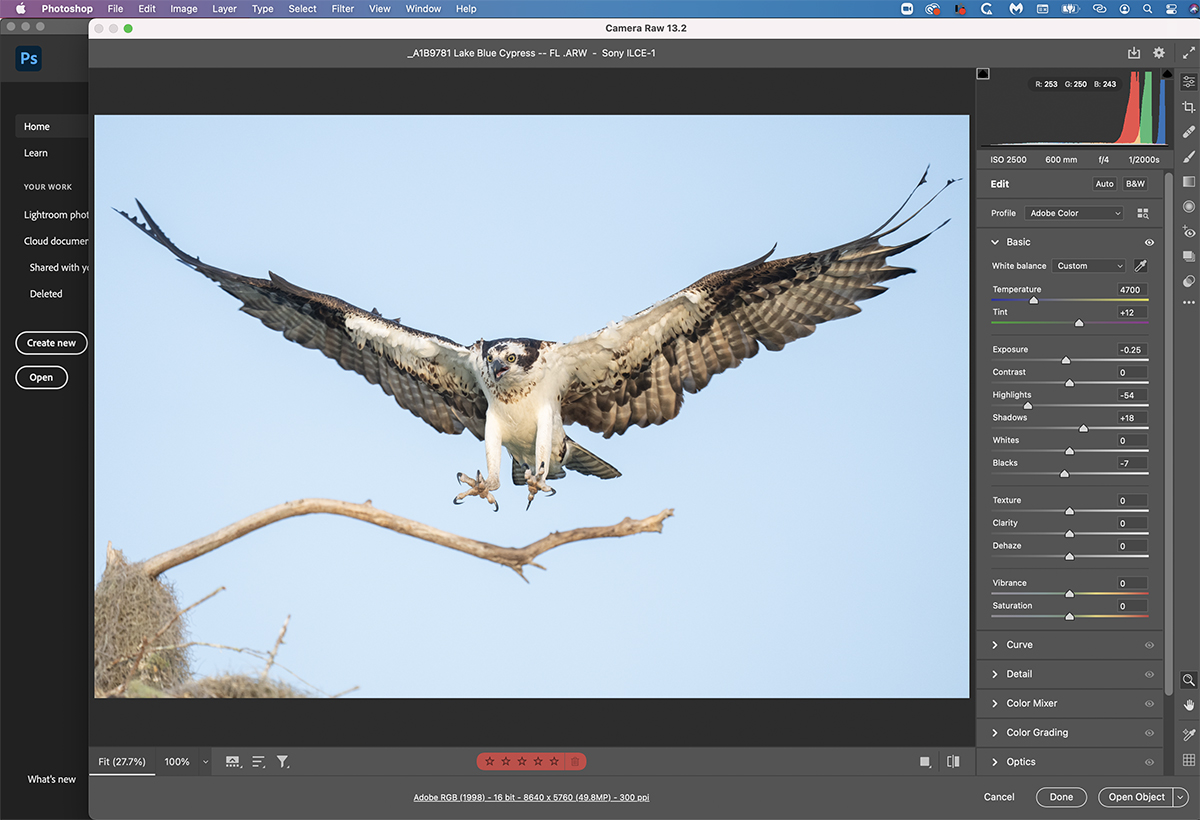Viewport: 1200px width, 820px height.
Task: Click Create new in Photoshop home
Action: click(52, 343)
